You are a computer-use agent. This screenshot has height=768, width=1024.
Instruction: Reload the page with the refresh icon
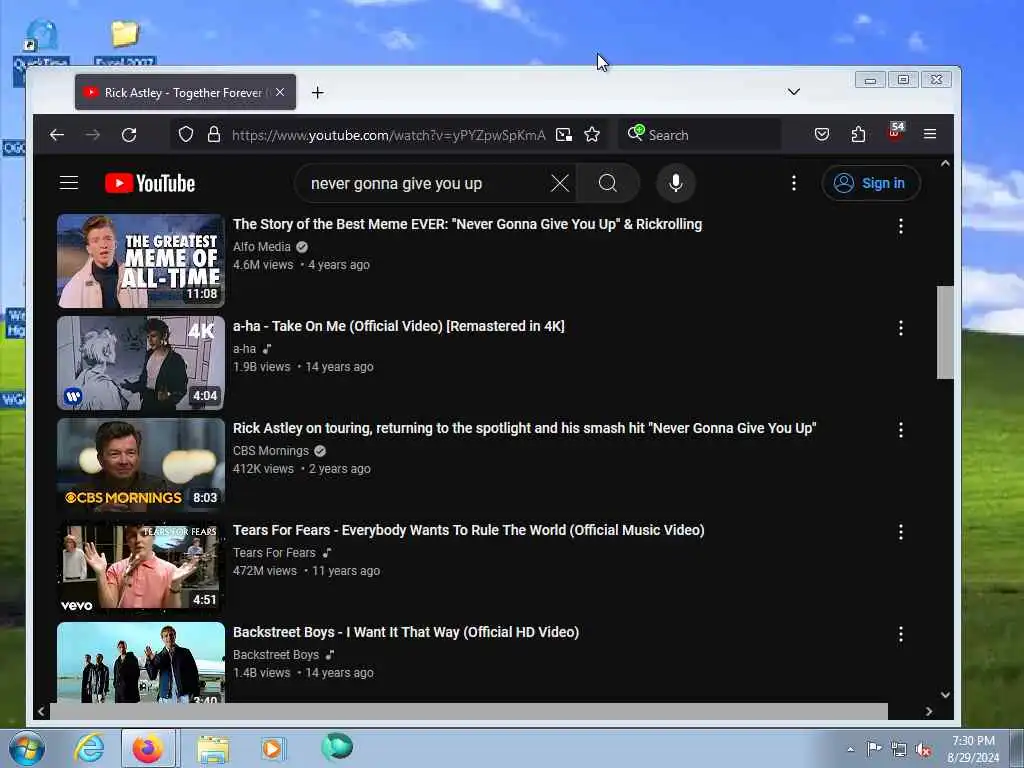coord(129,135)
